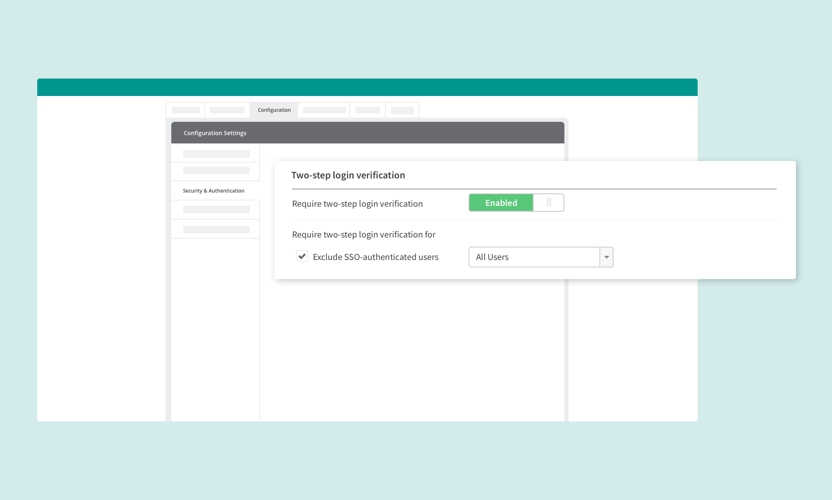Screen dimensions: 832x500
Task: Choose the last placeholder item in the sidebar
Action: pyautogui.click(x=216, y=229)
